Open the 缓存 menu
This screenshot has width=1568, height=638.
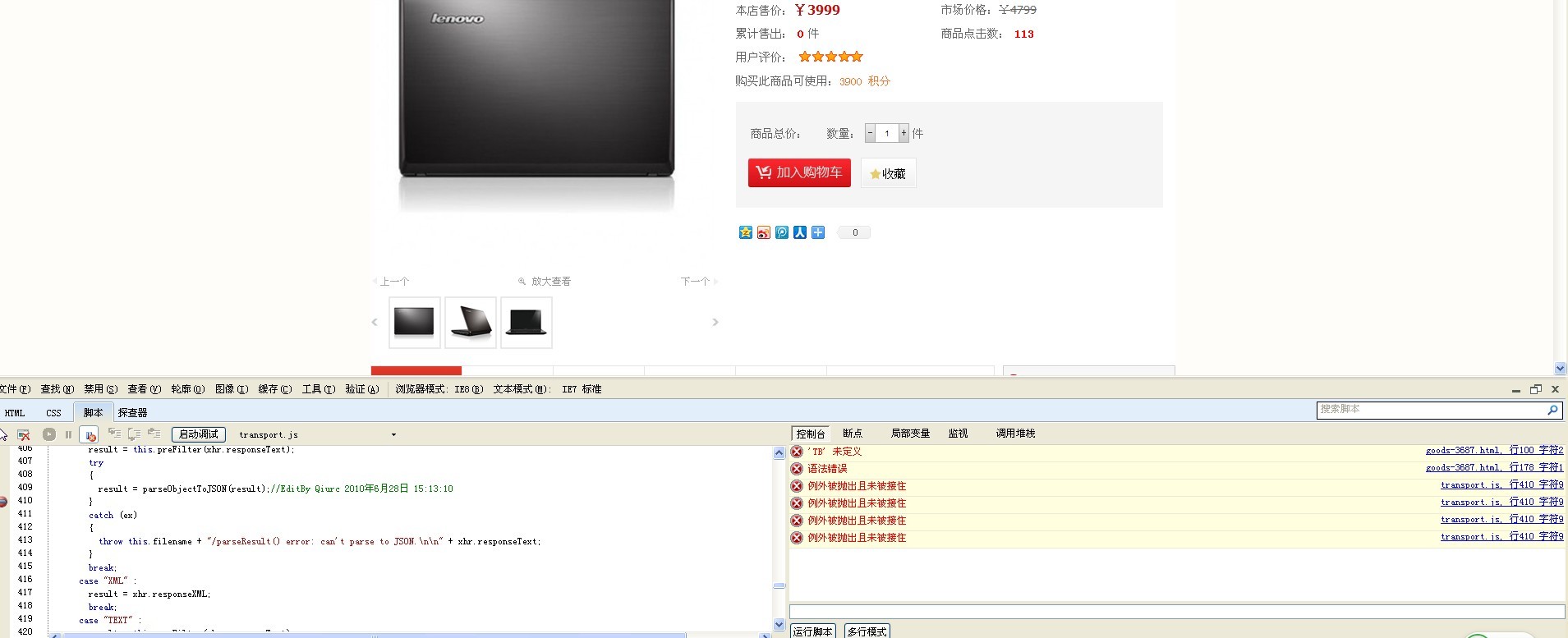coord(275,389)
